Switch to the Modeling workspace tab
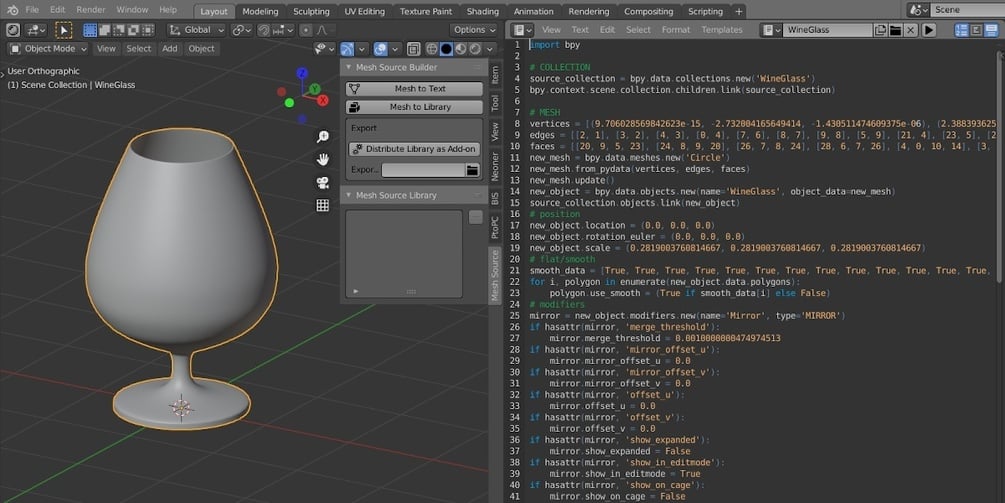Viewport: 1005px width, 503px height. point(260,12)
